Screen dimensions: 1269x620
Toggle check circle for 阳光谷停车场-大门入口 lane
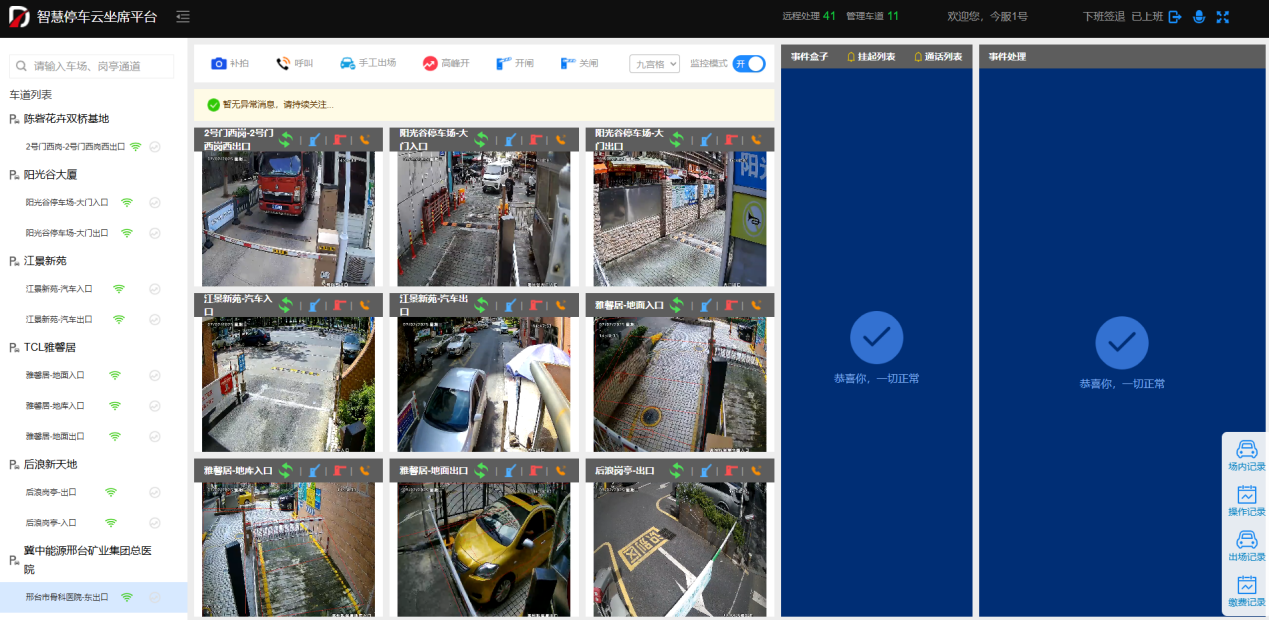[155, 203]
